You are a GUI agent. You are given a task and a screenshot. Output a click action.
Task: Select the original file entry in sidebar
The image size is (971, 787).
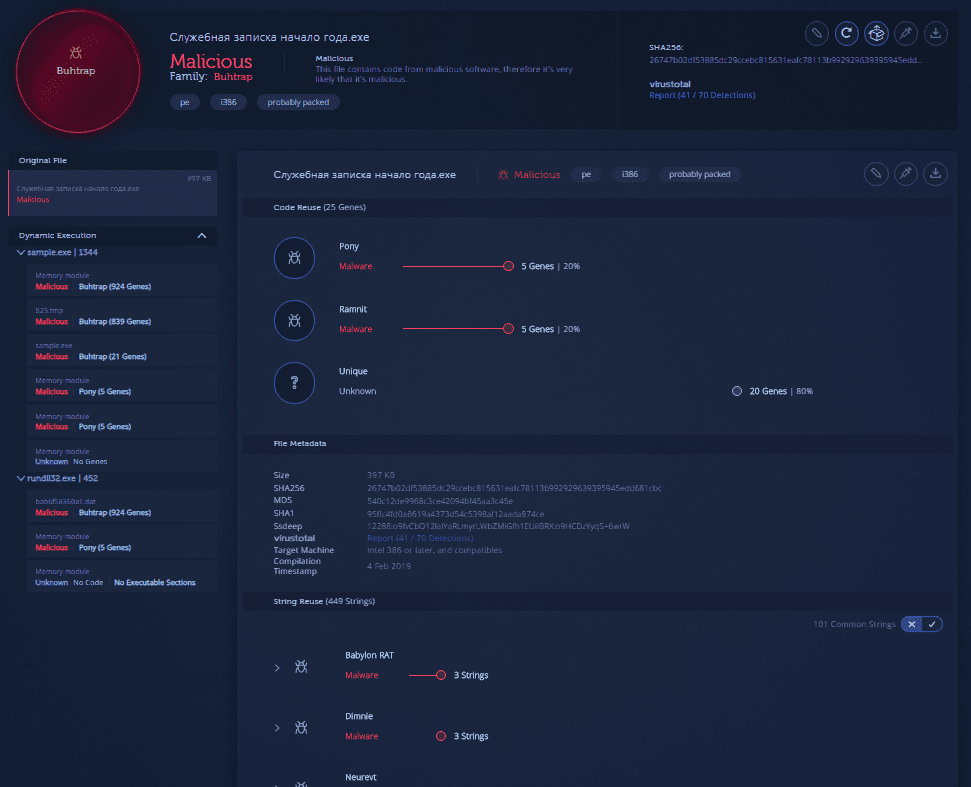point(113,193)
